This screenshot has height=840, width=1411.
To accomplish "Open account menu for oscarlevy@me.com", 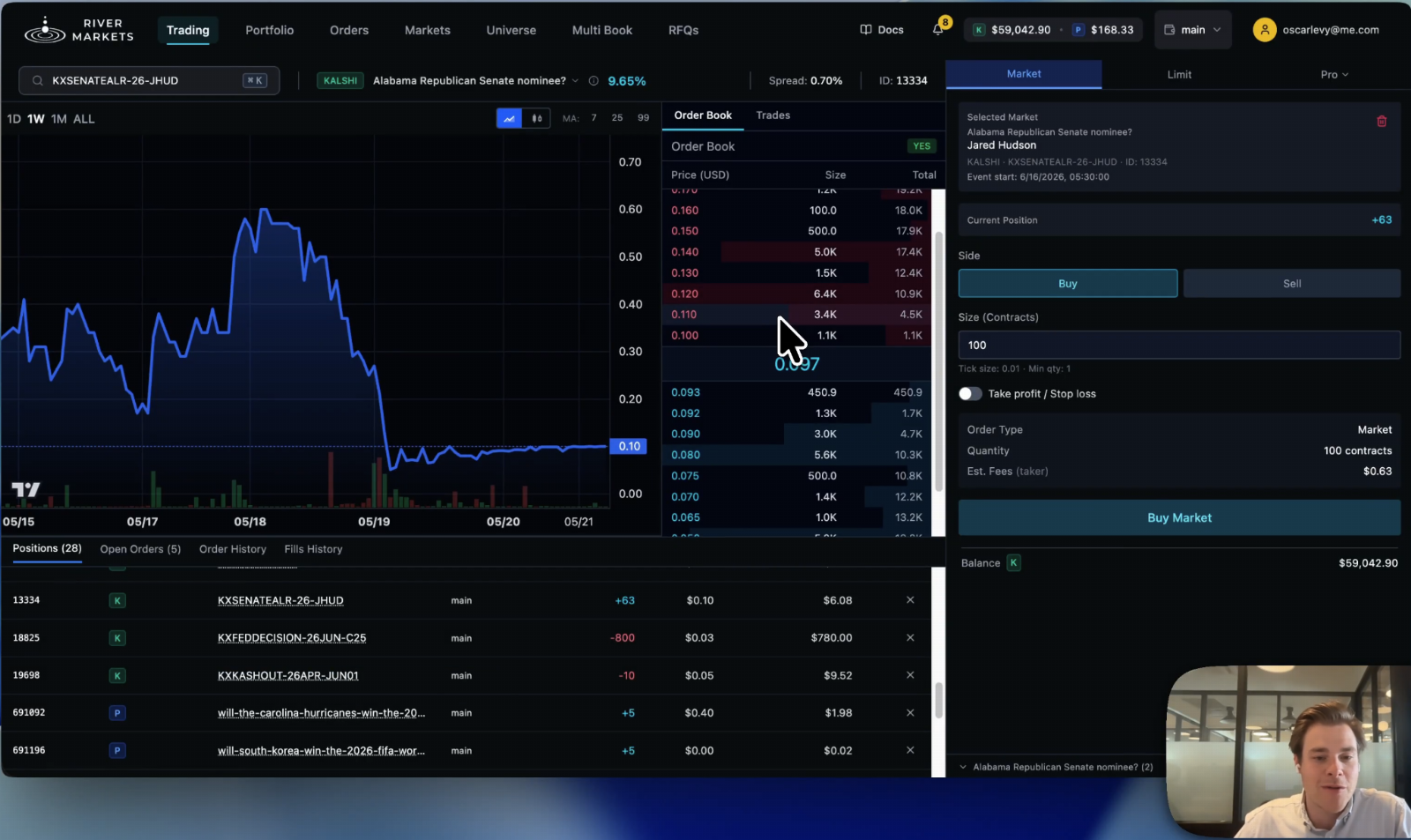I will click(1316, 30).
